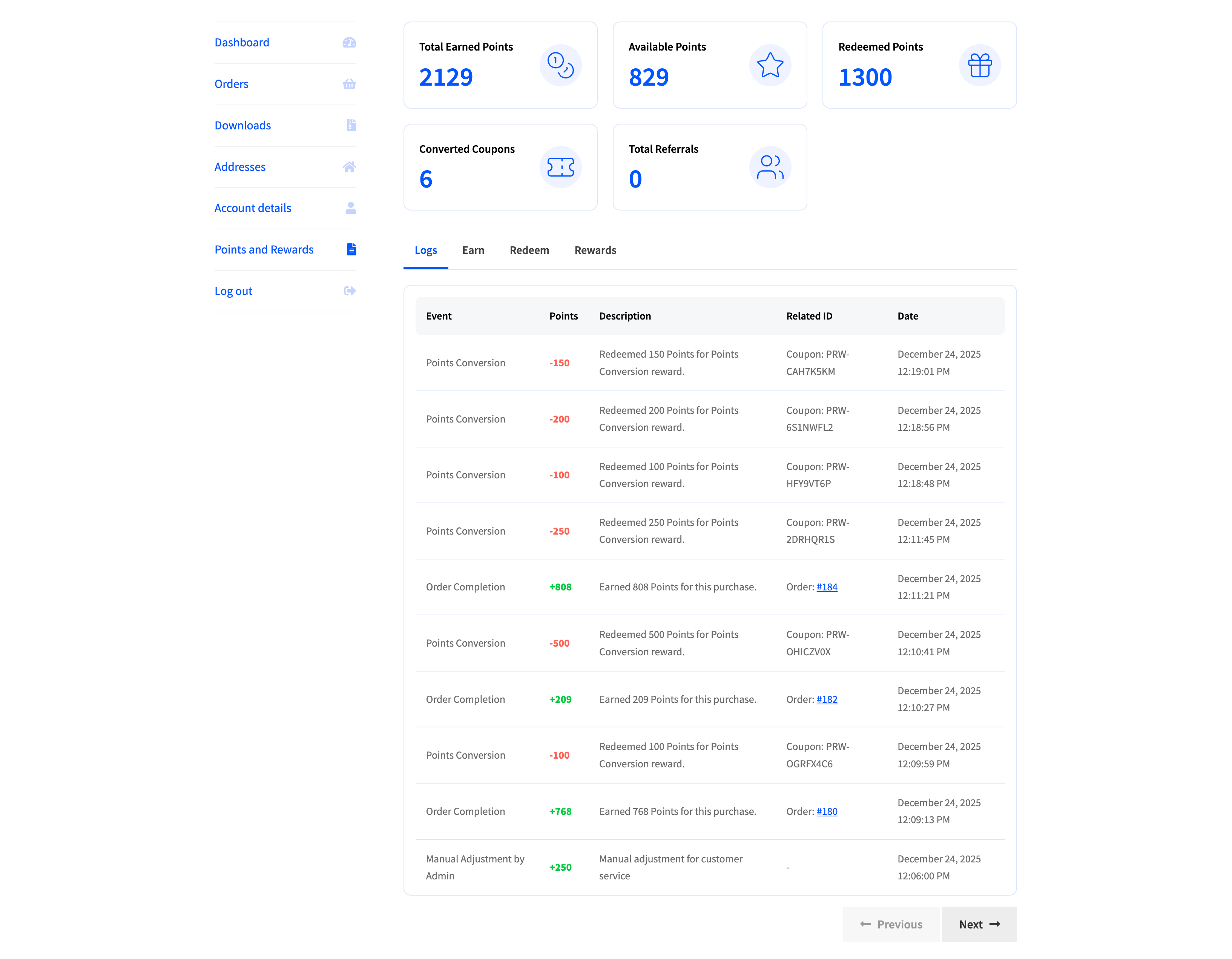Select the Rewards tab

[x=595, y=250]
